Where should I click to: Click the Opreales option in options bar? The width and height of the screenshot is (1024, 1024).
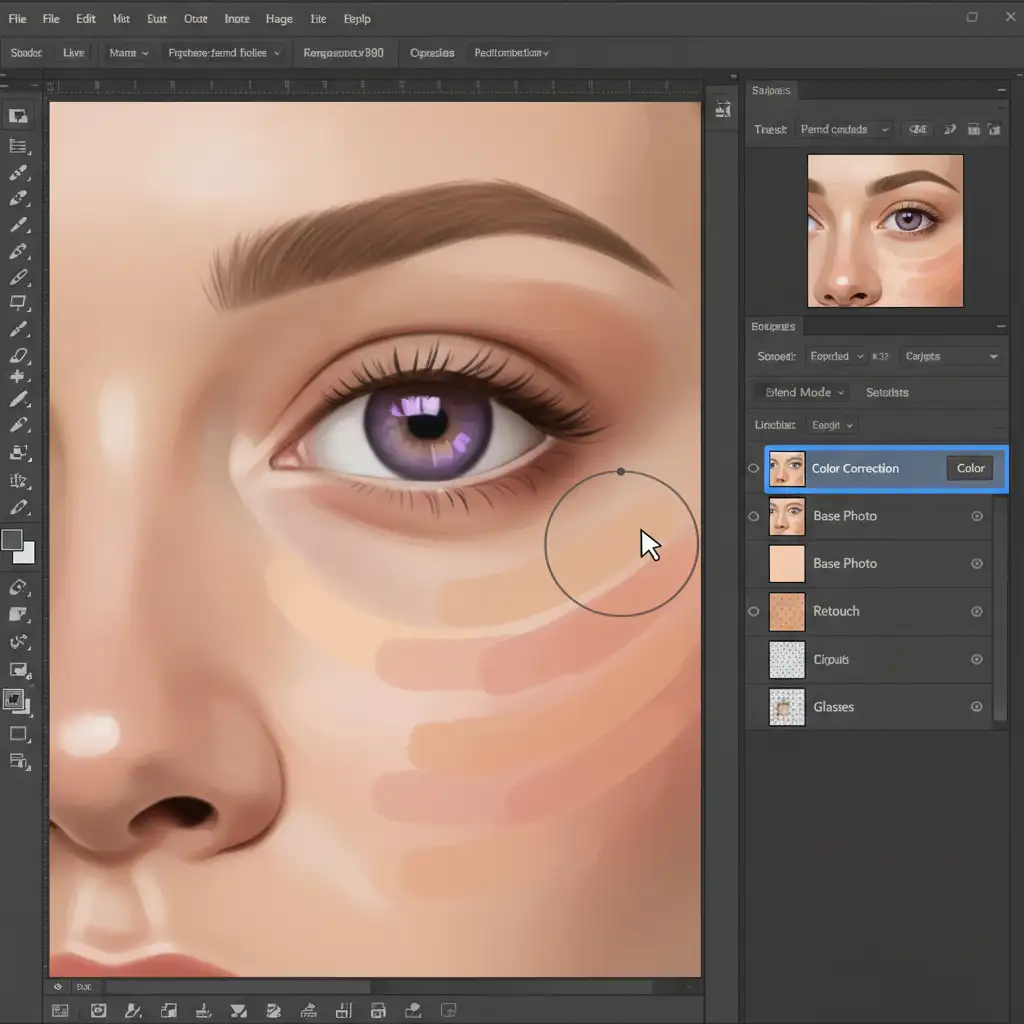tap(432, 53)
